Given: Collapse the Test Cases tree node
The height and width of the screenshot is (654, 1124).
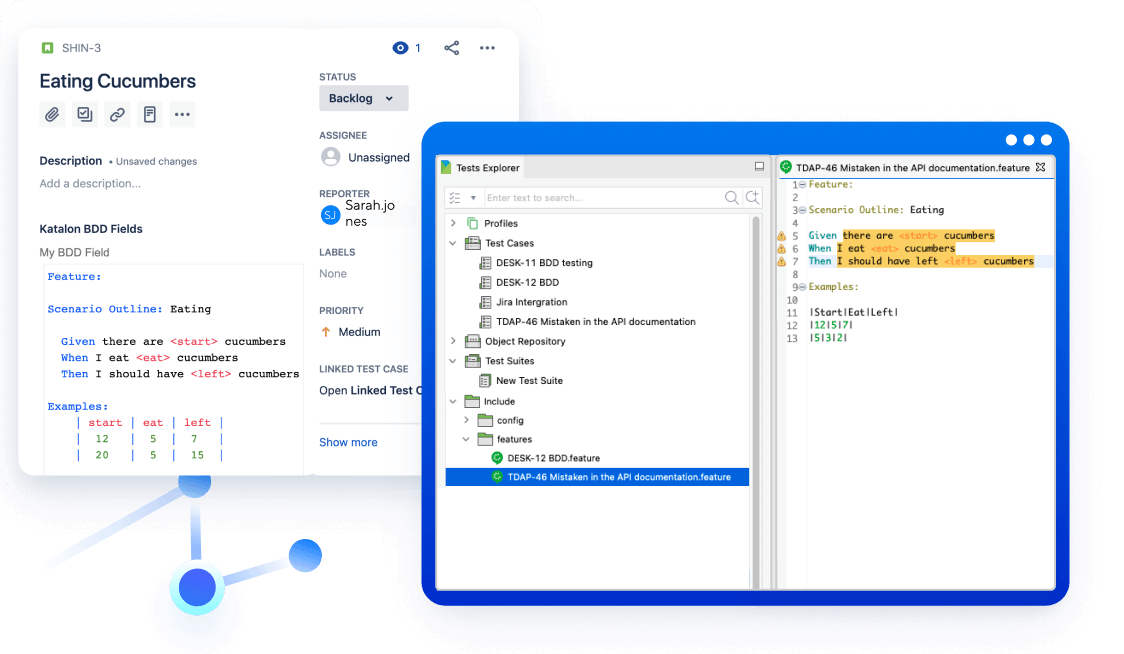Looking at the screenshot, I should (453, 243).
